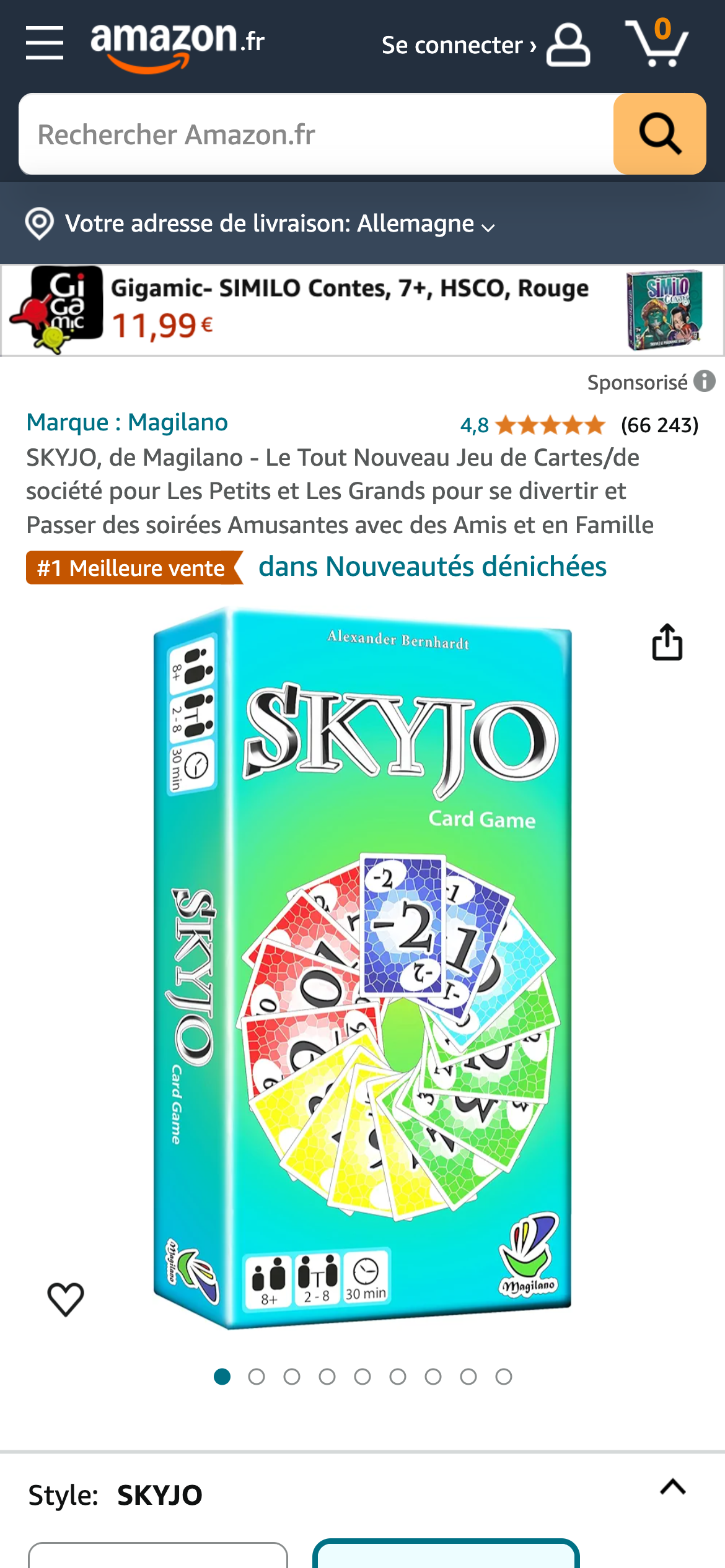Screen dimensions: 725x1568
Task: Open sponsored info icon
Action: (705, 381)
